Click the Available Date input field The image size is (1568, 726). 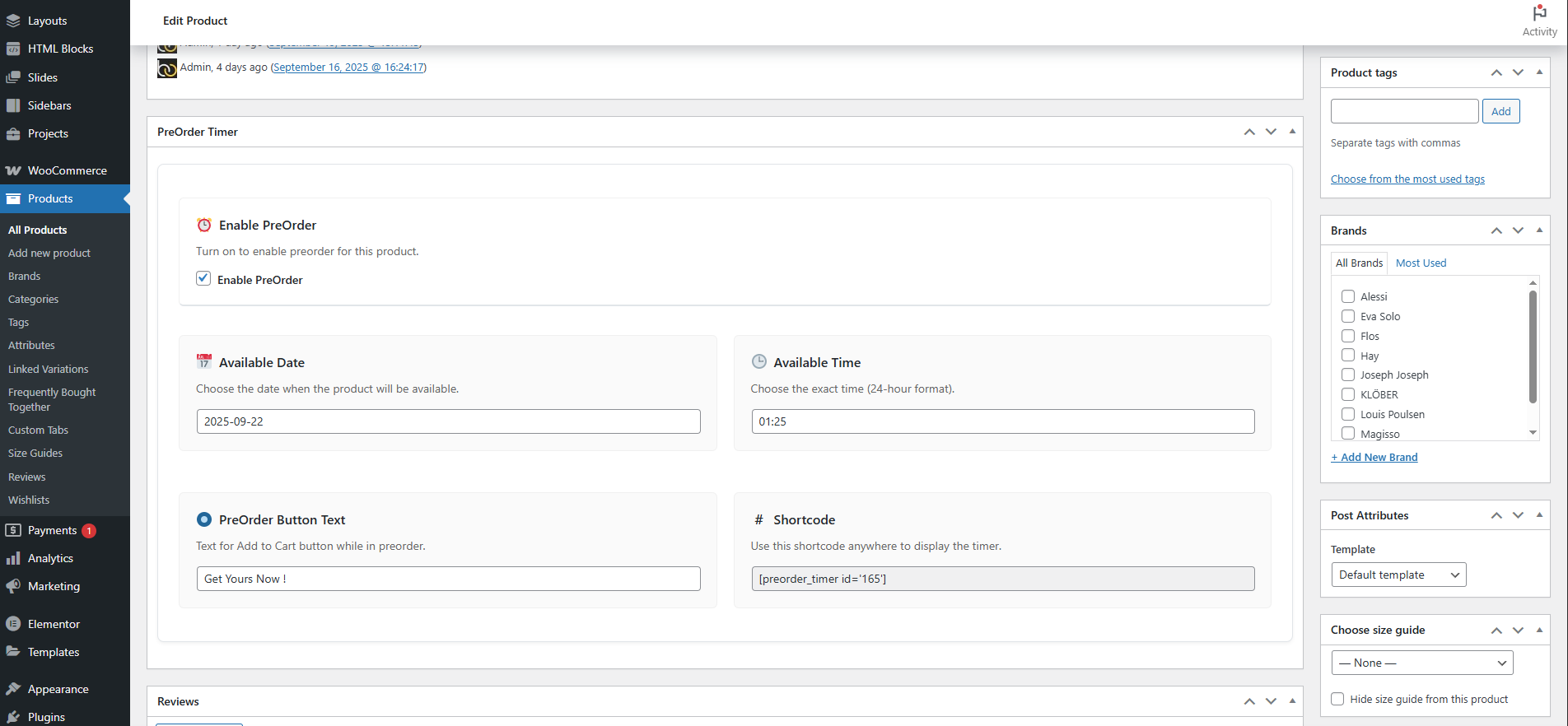coord(448,421)
